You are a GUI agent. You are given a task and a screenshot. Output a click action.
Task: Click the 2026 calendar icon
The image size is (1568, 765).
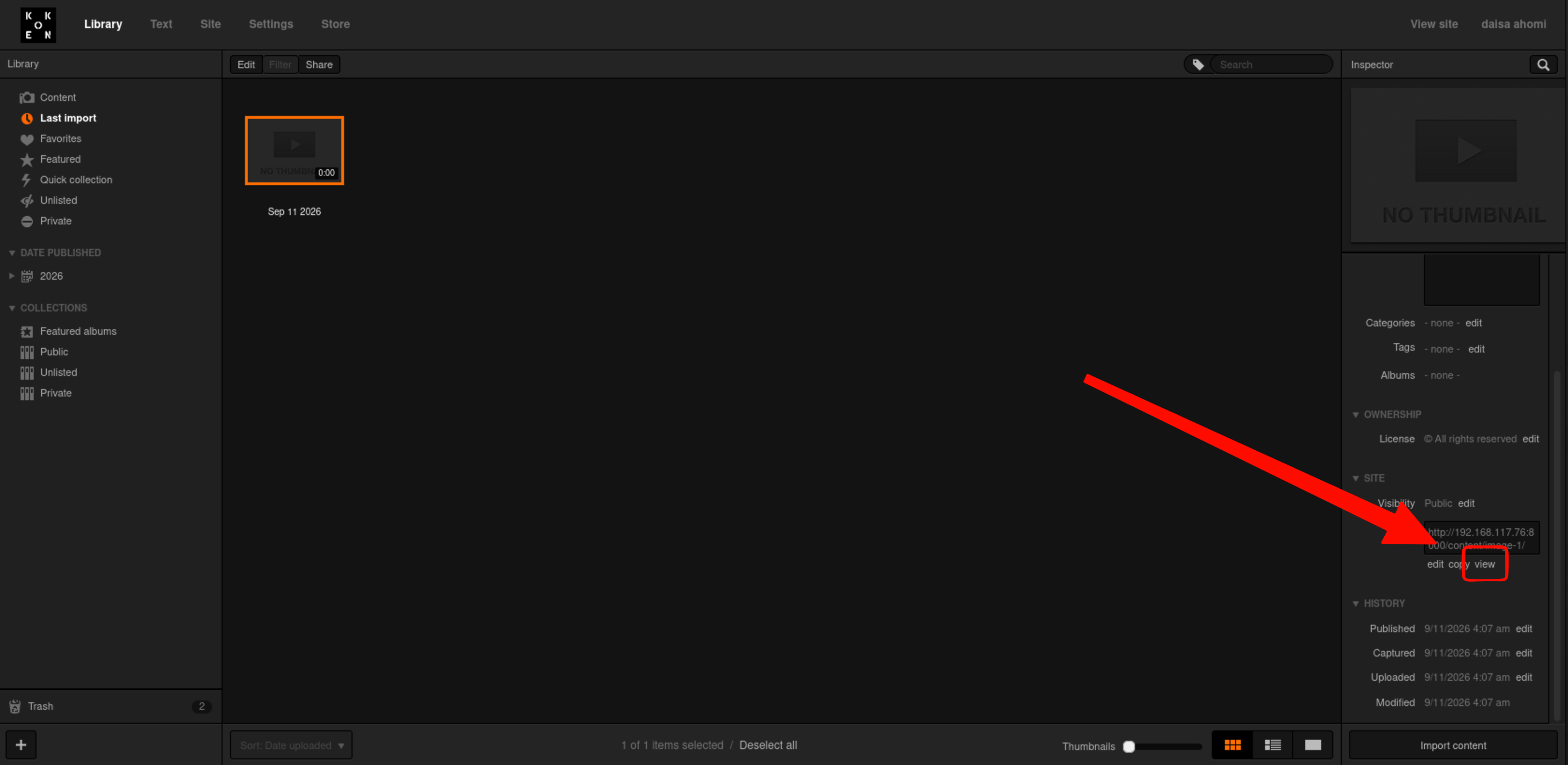27,276
